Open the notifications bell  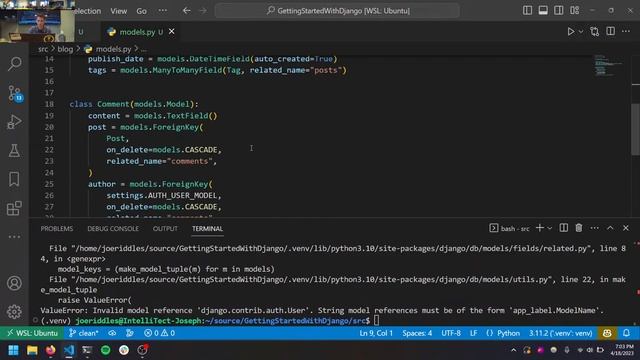click(627, 333)
